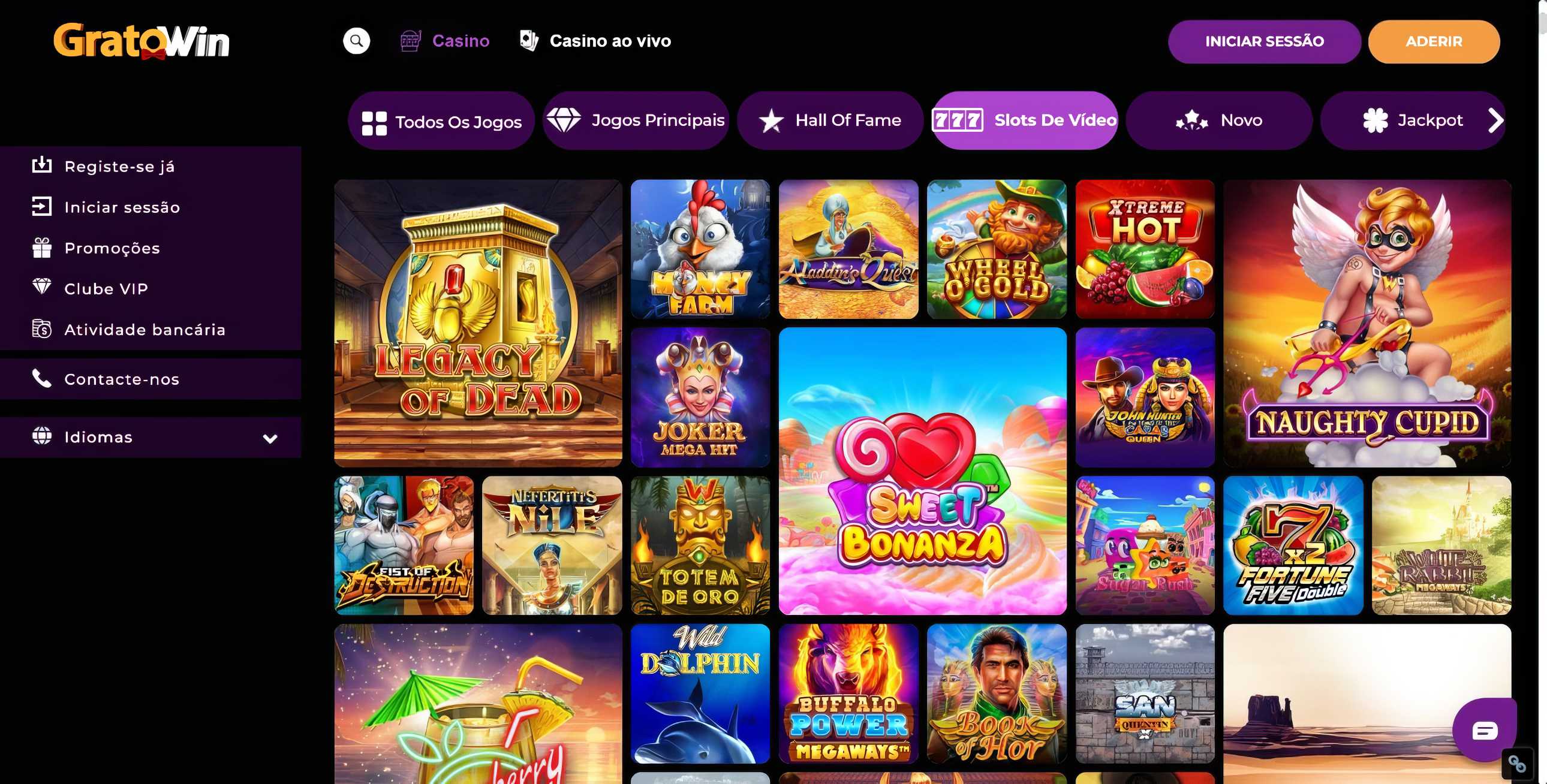Click the phone icon for Contacte-nos
Image resolution: width=1547 pixels, height=784 pixels.
click(x=41, y=378)
